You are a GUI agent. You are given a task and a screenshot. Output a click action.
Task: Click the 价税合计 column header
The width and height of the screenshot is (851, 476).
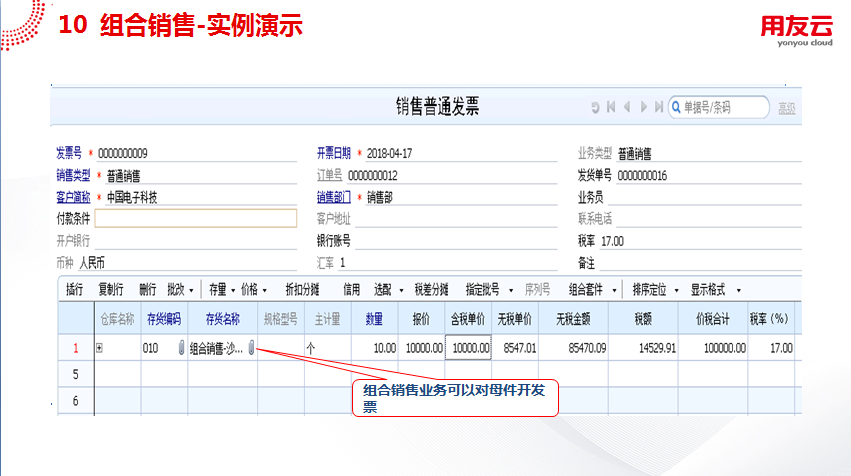[x=713, y=319]
